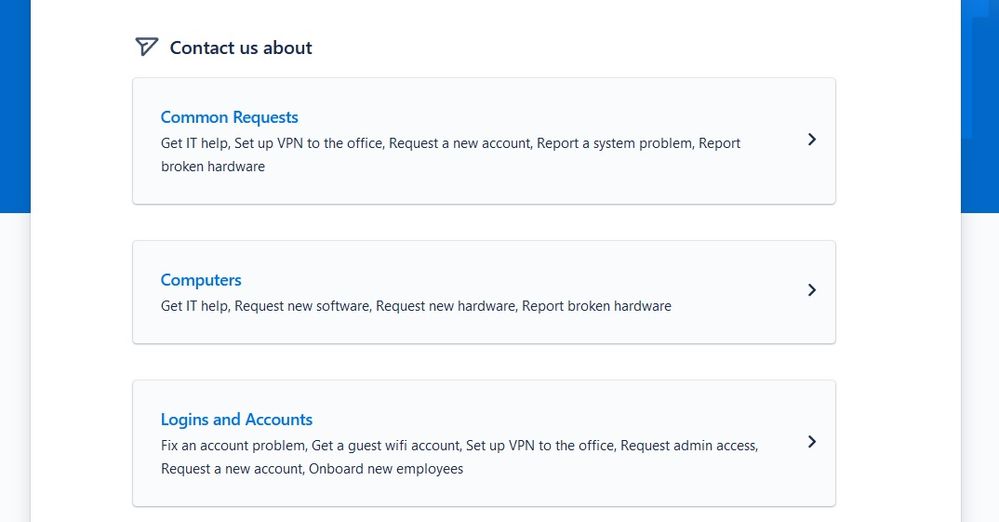Click 'broken hardware' text in Common Requests card

[x=213, y=166]
